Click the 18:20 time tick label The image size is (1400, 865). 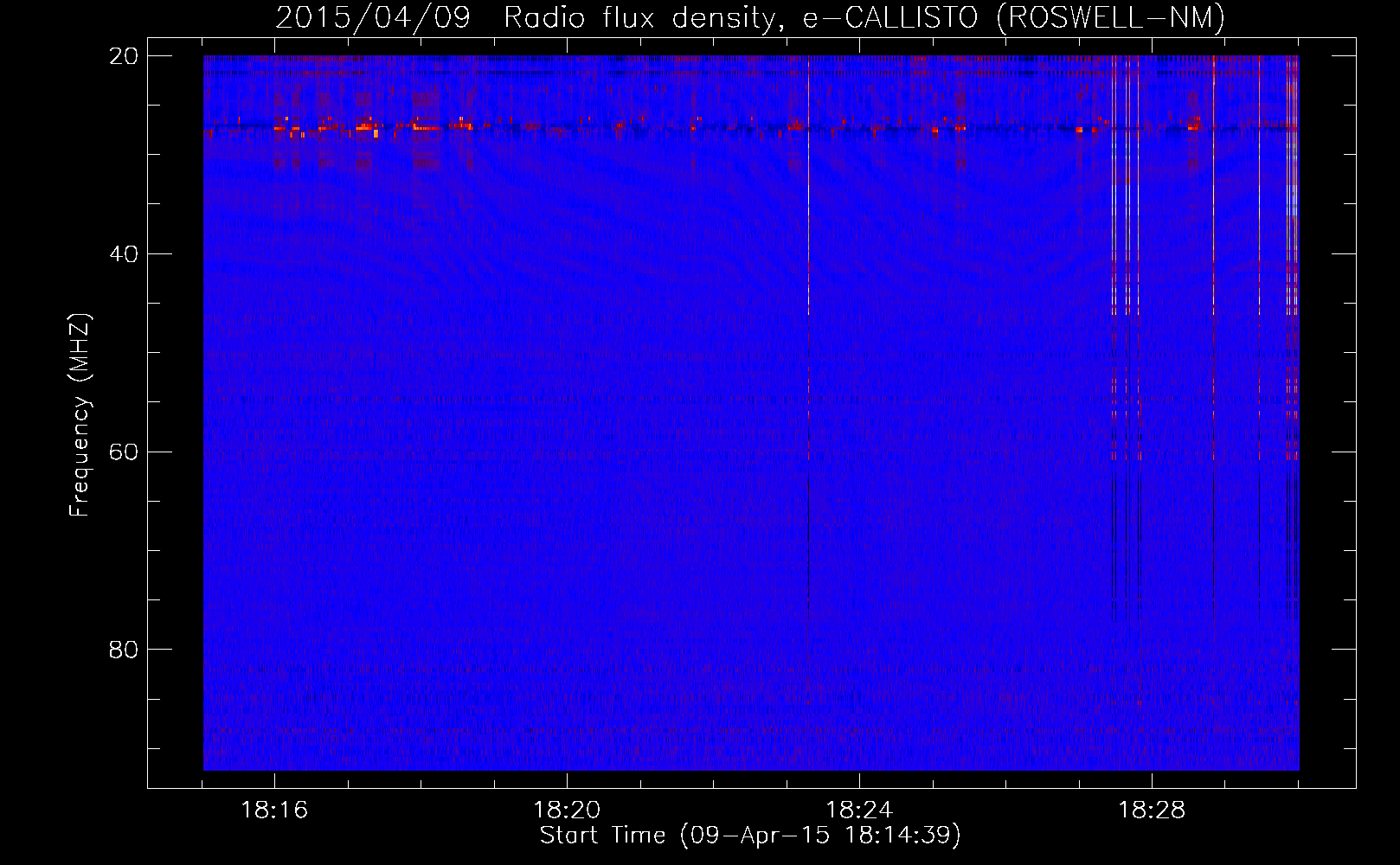567,811
